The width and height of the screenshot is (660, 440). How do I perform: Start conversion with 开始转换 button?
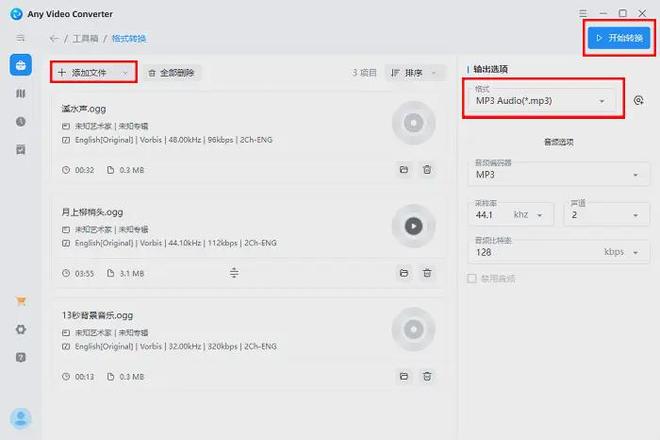619,38
